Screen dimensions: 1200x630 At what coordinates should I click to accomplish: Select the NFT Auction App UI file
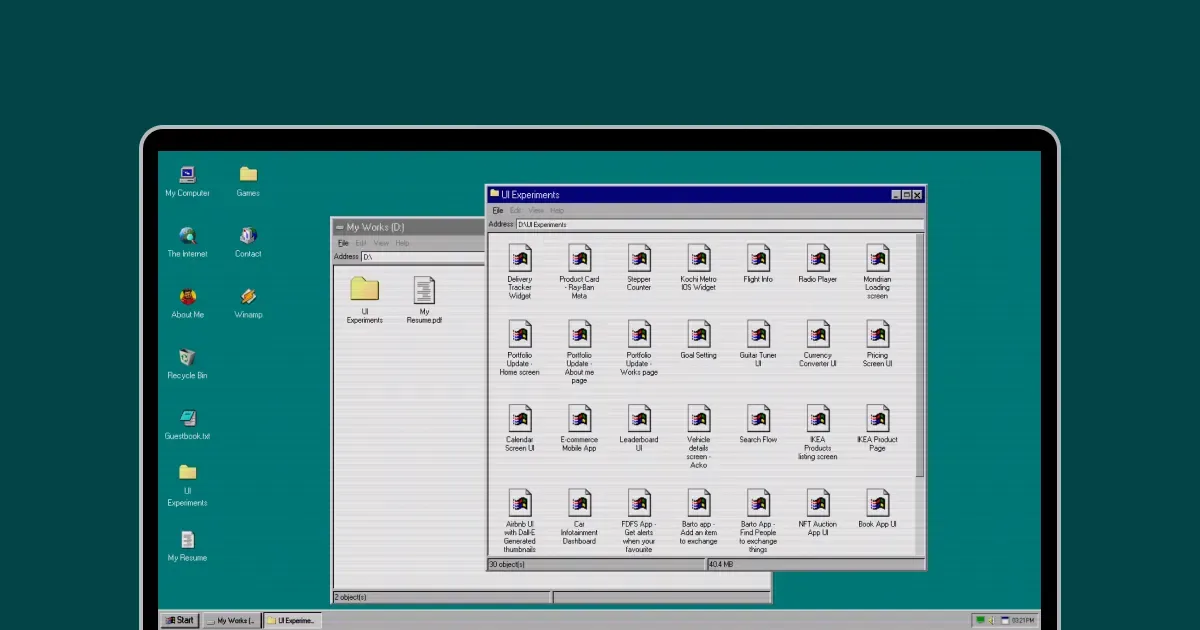[x=818, y=513]
